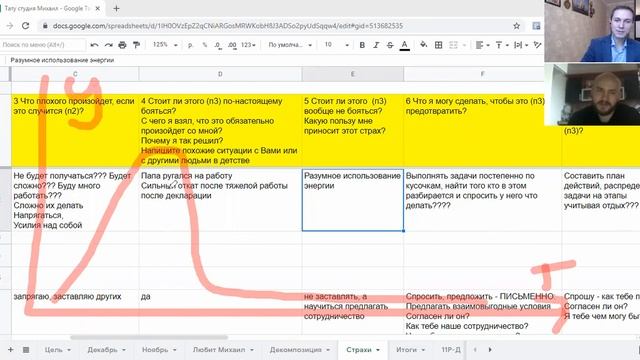Toggle strikethrough formatting

tap(390, 45)
